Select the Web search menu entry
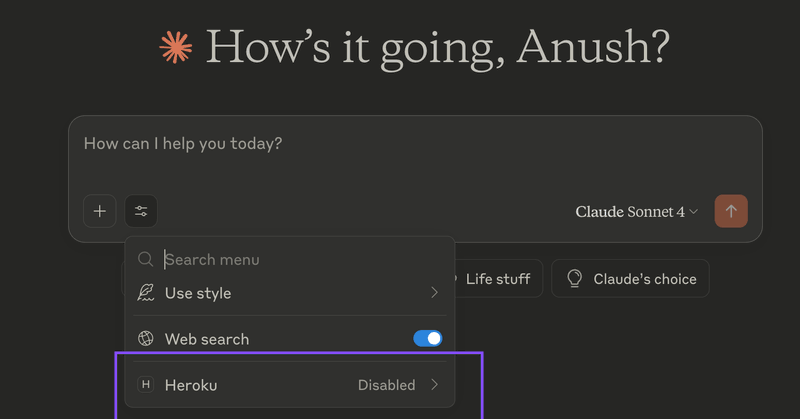The image size is (800, 419). pyautogui.click(x=289, y=338)
